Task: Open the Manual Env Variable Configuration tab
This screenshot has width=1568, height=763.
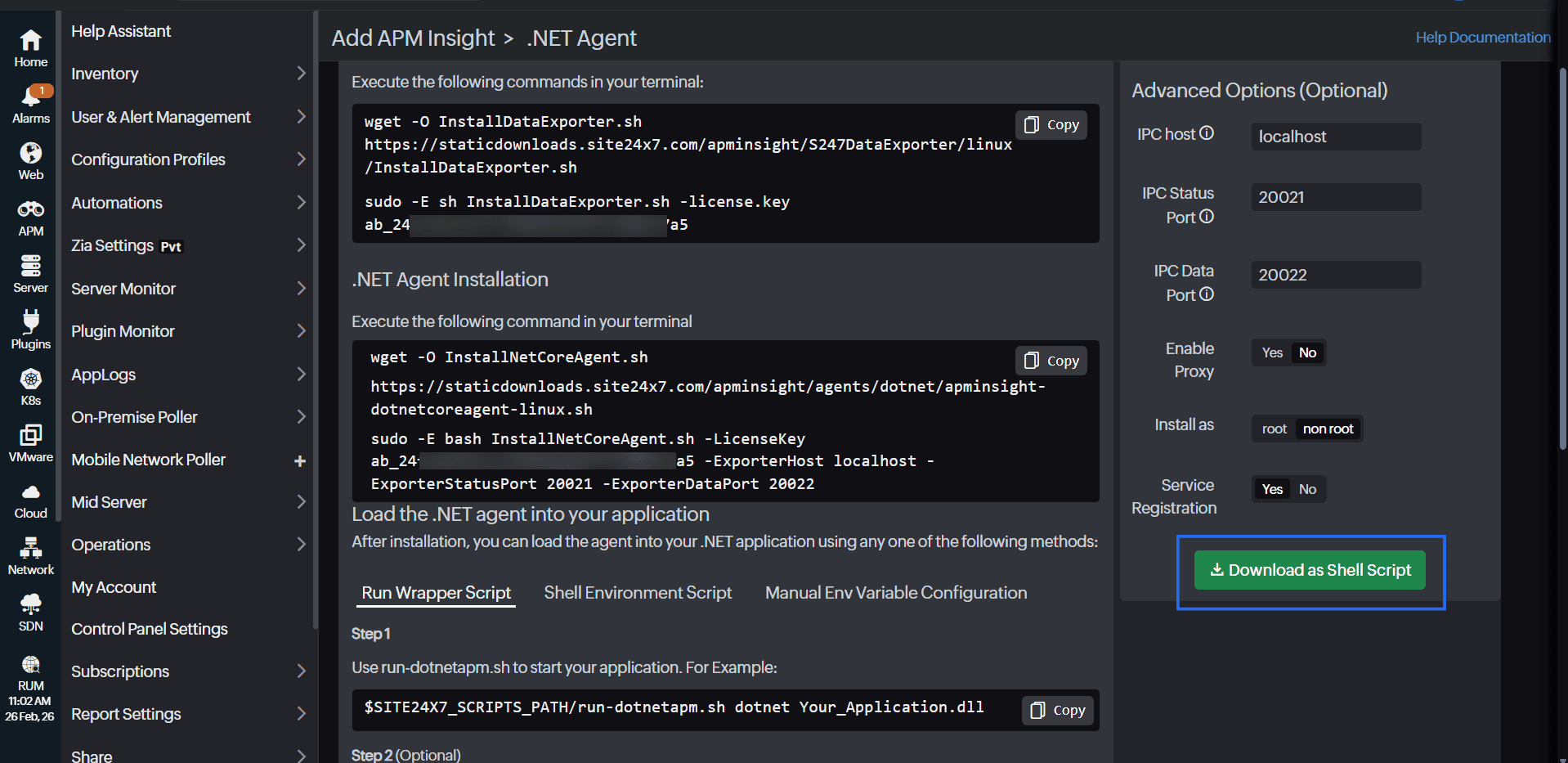Action: 895,592
